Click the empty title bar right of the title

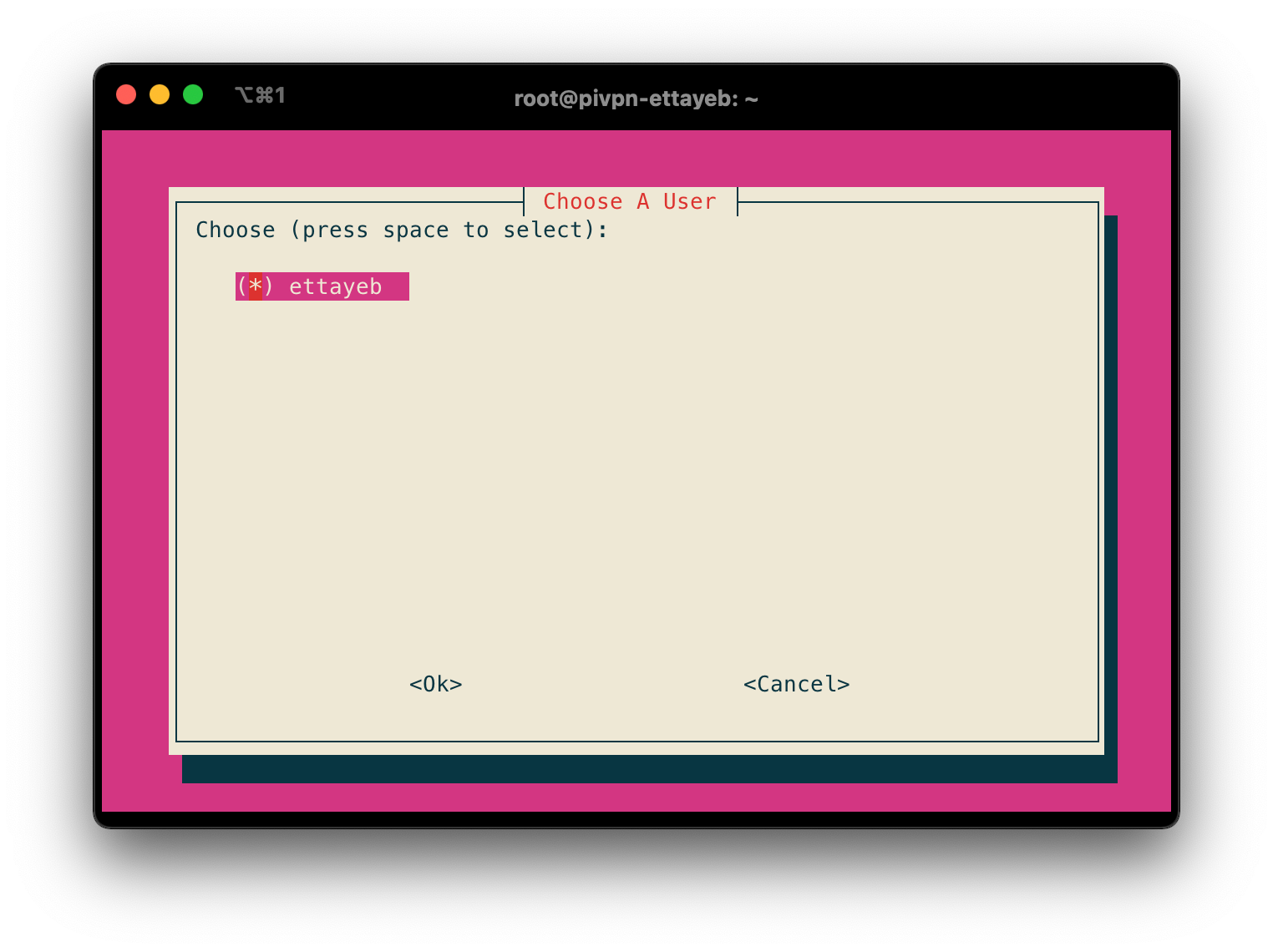tap(961, 97)
